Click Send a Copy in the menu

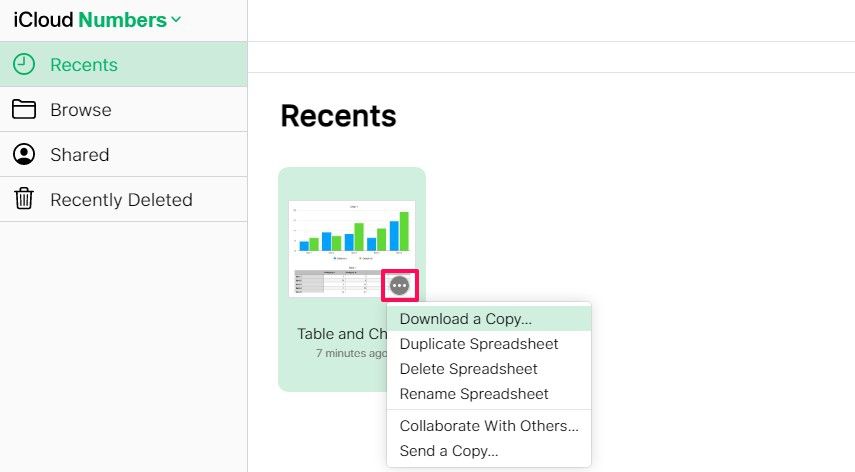point(449,451)
